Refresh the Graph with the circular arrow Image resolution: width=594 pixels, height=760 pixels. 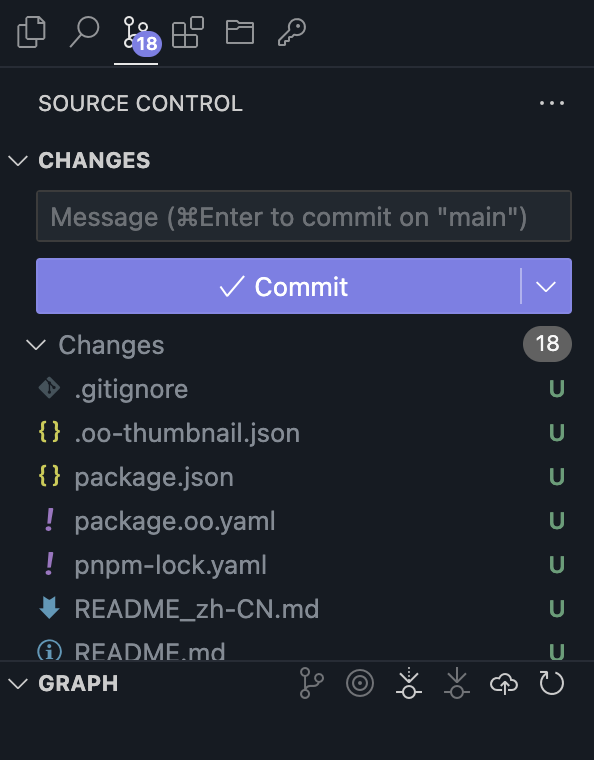pyautogui.click(x=552, y=683)
